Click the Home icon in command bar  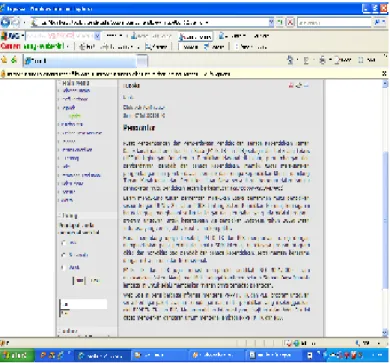pos(290,60)
